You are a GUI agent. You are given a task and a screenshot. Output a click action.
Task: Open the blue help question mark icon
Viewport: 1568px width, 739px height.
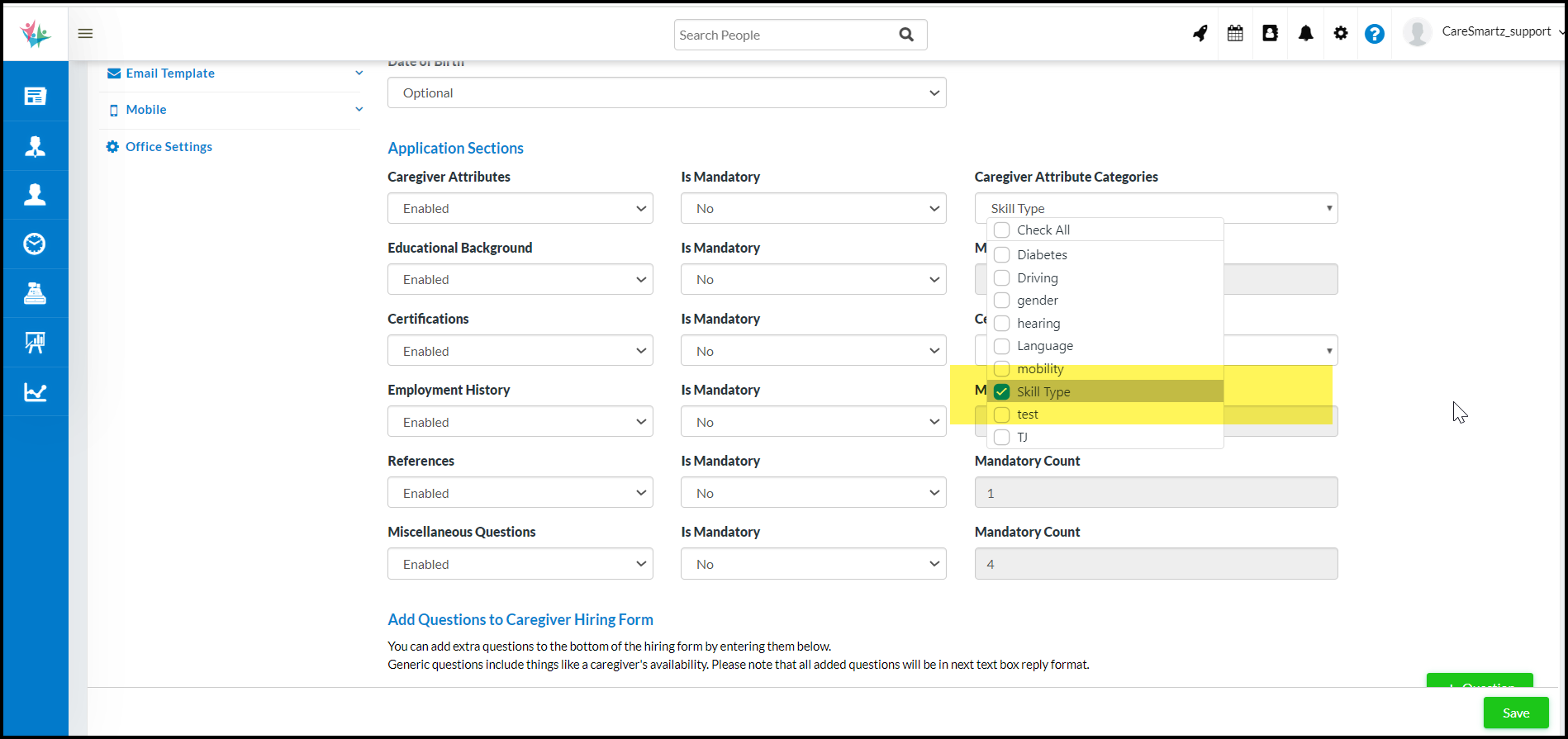tap(1374, 34)
